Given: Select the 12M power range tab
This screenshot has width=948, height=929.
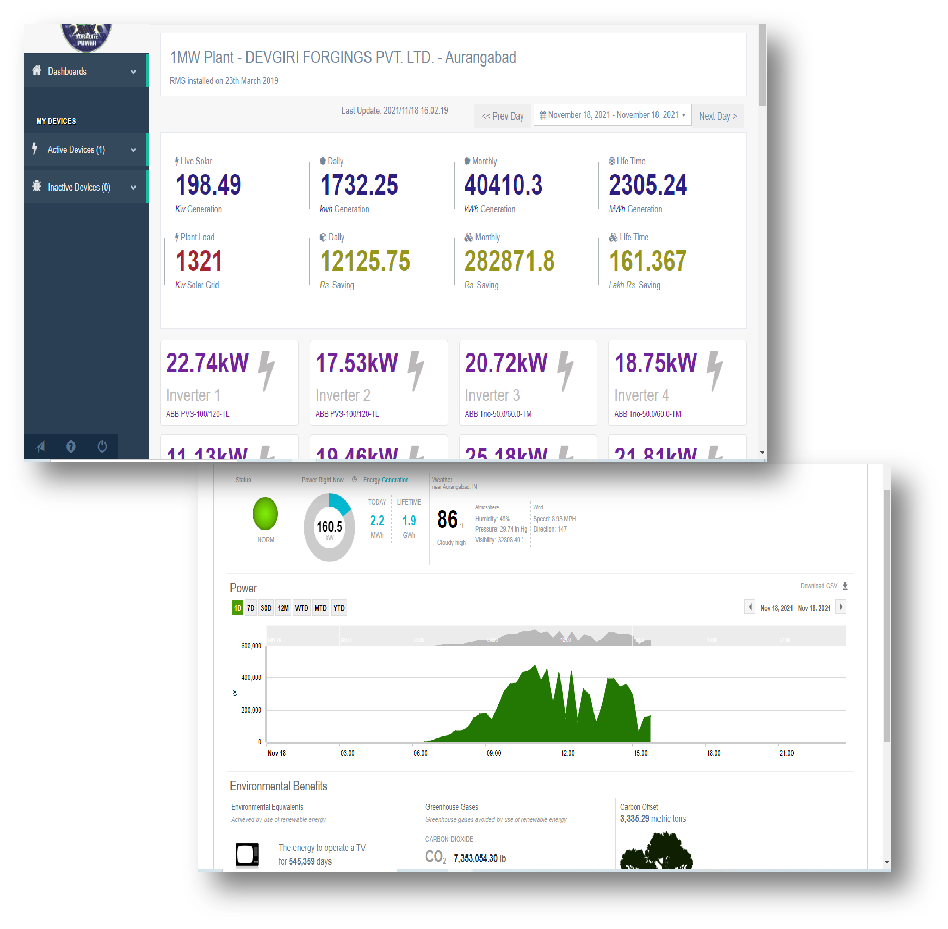Looking at the screenshot, I should [283, 608].
